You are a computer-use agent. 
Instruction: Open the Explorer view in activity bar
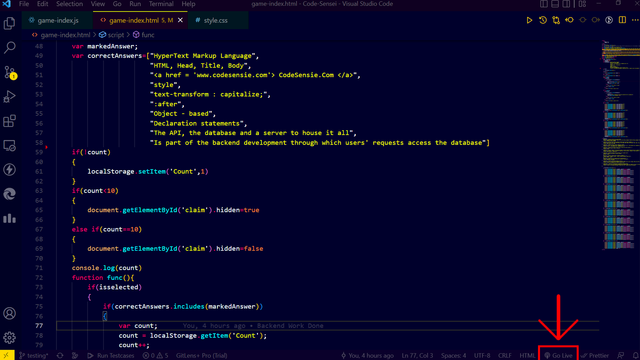pyautogui.click(x=9, y=23)
